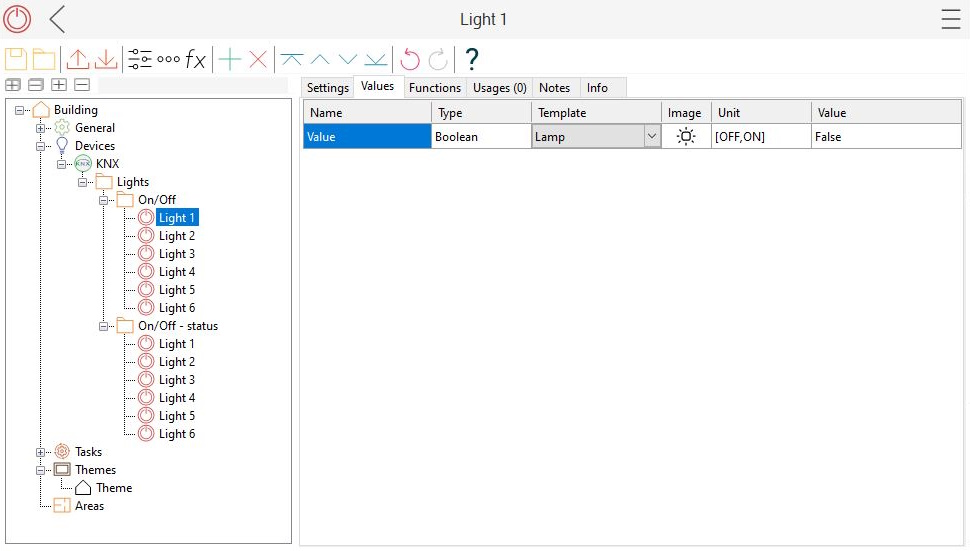Switch to the Functions tab
Screen dimensions: 970x551
coord(435,88)
